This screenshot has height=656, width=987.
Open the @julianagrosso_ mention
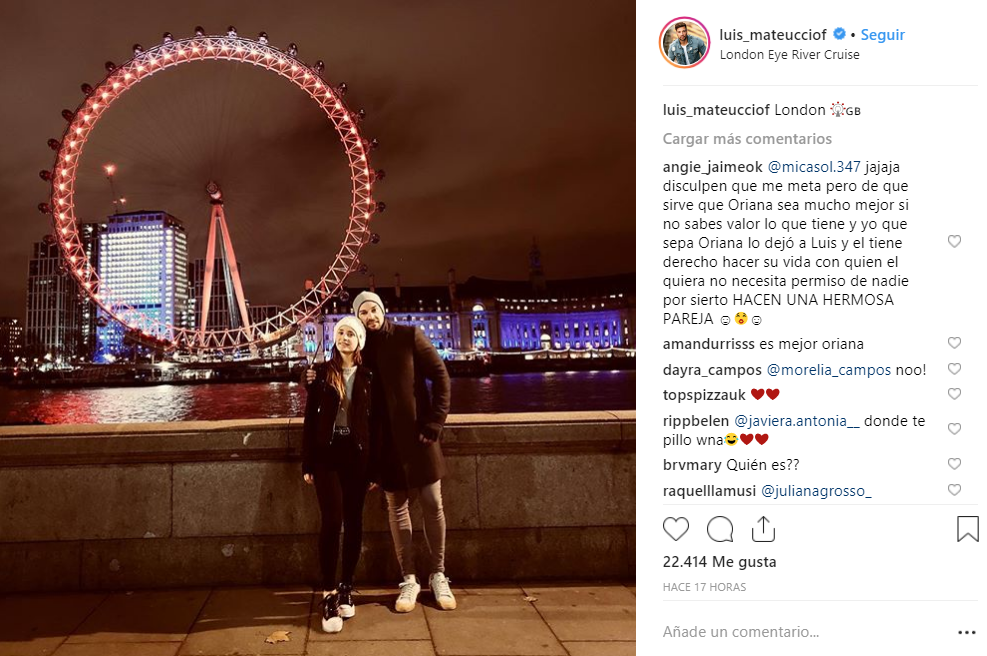click(x=816, y=491)
